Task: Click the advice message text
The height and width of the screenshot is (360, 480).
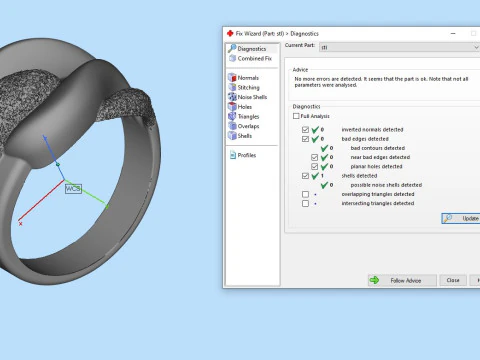Action: click(381, 82)
